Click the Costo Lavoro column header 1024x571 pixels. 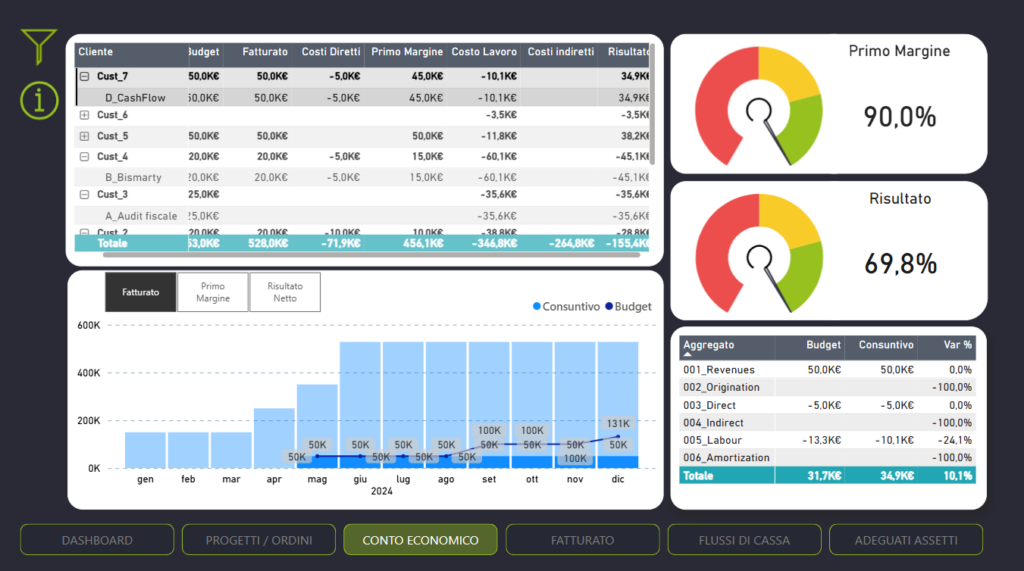coord(484,52)
